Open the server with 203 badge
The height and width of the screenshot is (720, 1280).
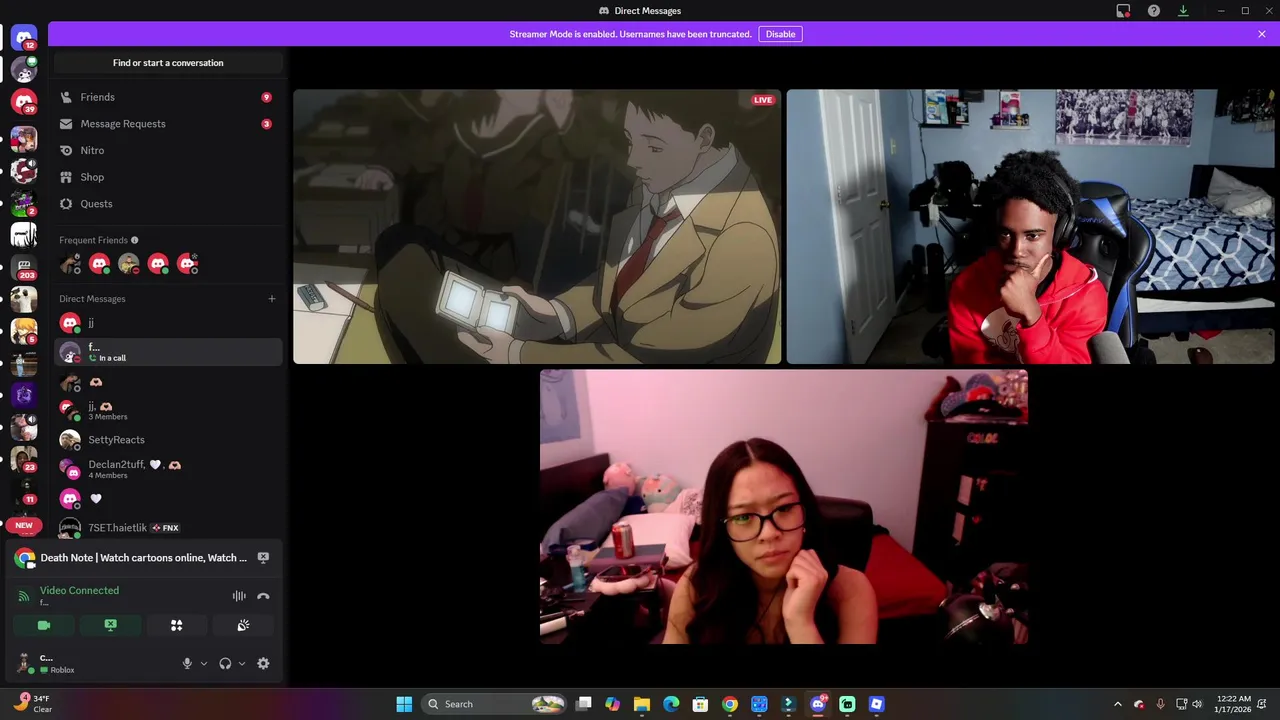(24, 267)
